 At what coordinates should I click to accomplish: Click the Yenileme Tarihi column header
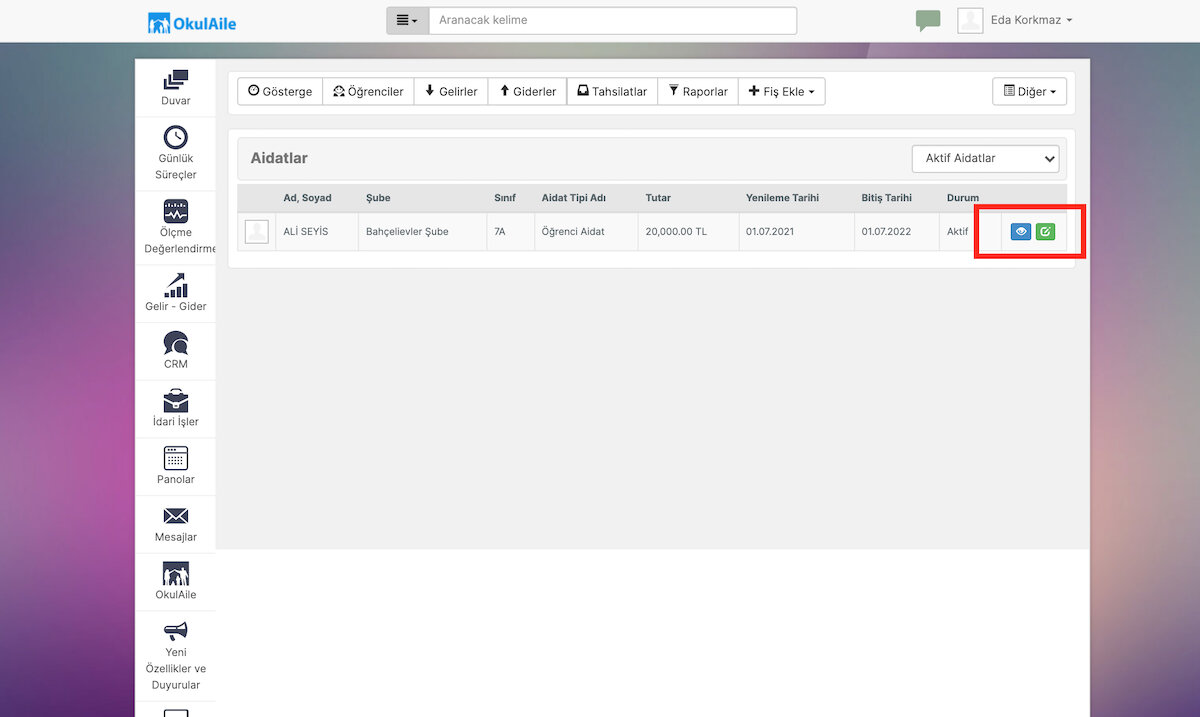coord(784,198)
